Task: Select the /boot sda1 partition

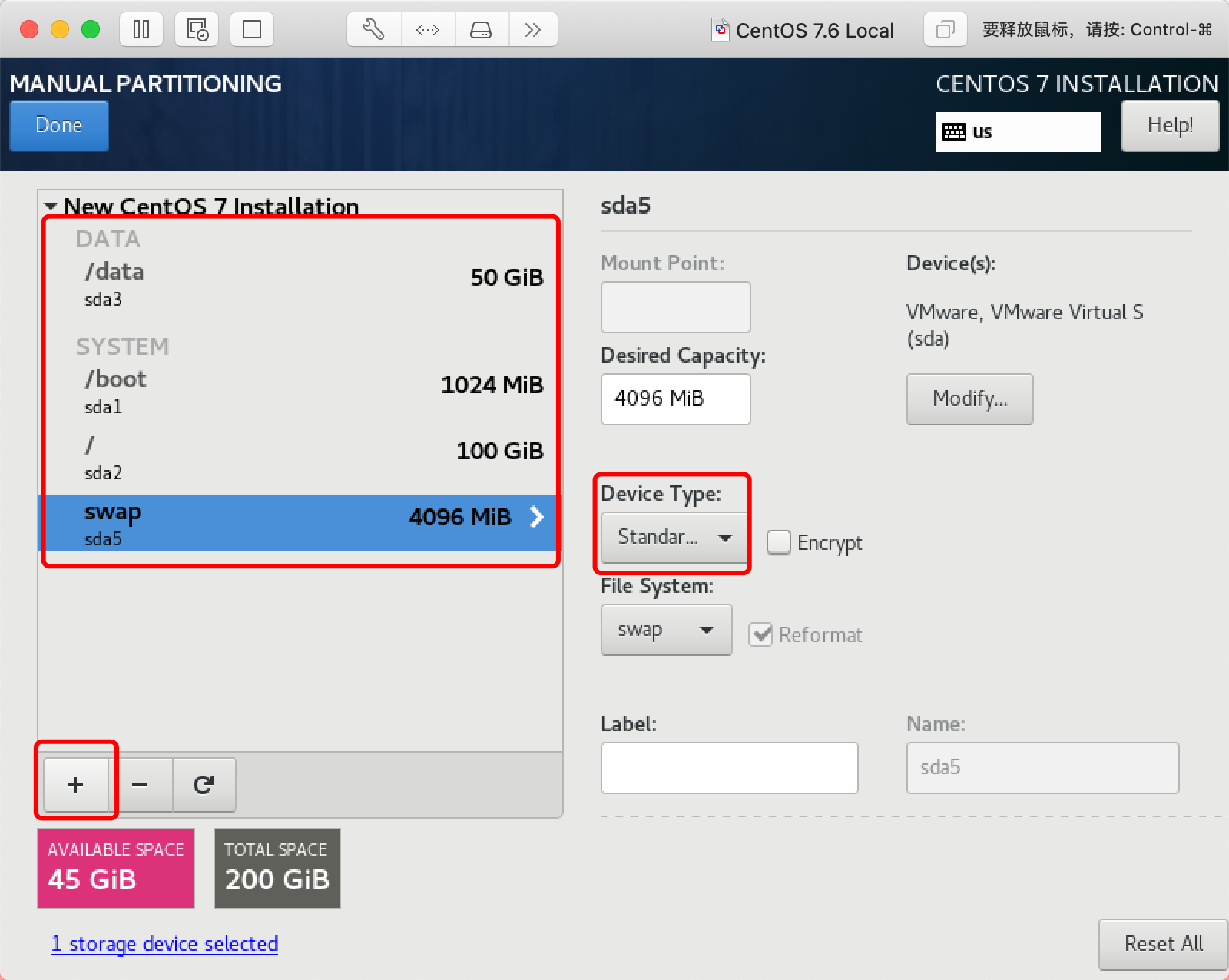Action: 300,392
